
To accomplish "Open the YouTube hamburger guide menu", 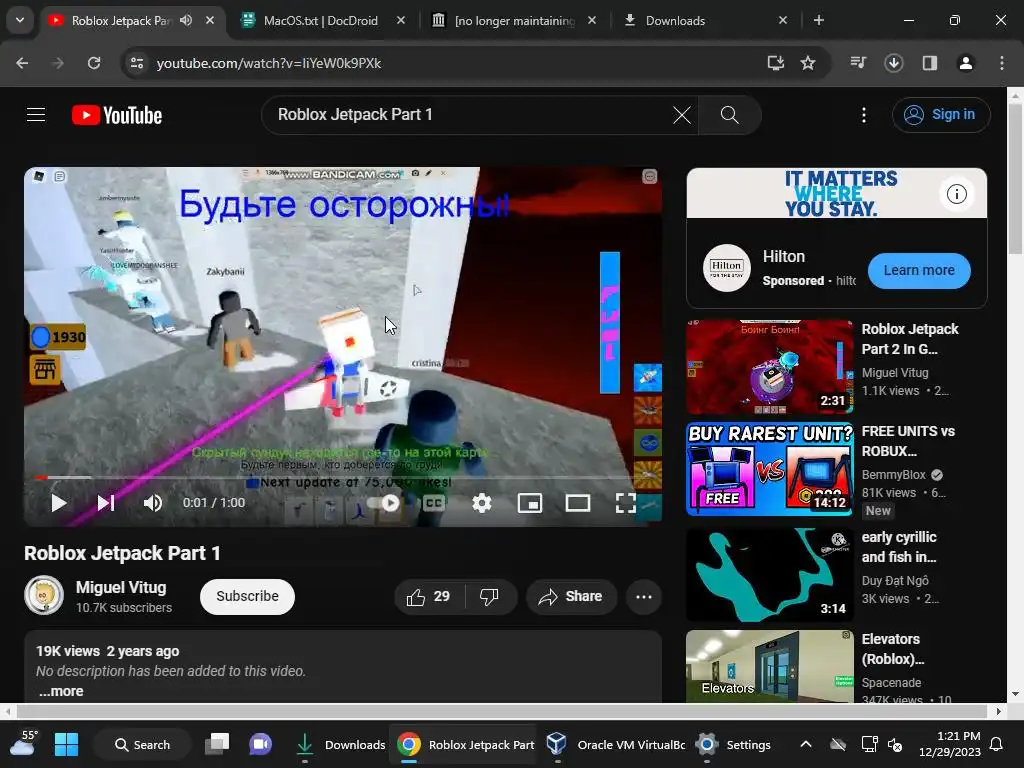I will pyautogui.click(x=36, y=115).
